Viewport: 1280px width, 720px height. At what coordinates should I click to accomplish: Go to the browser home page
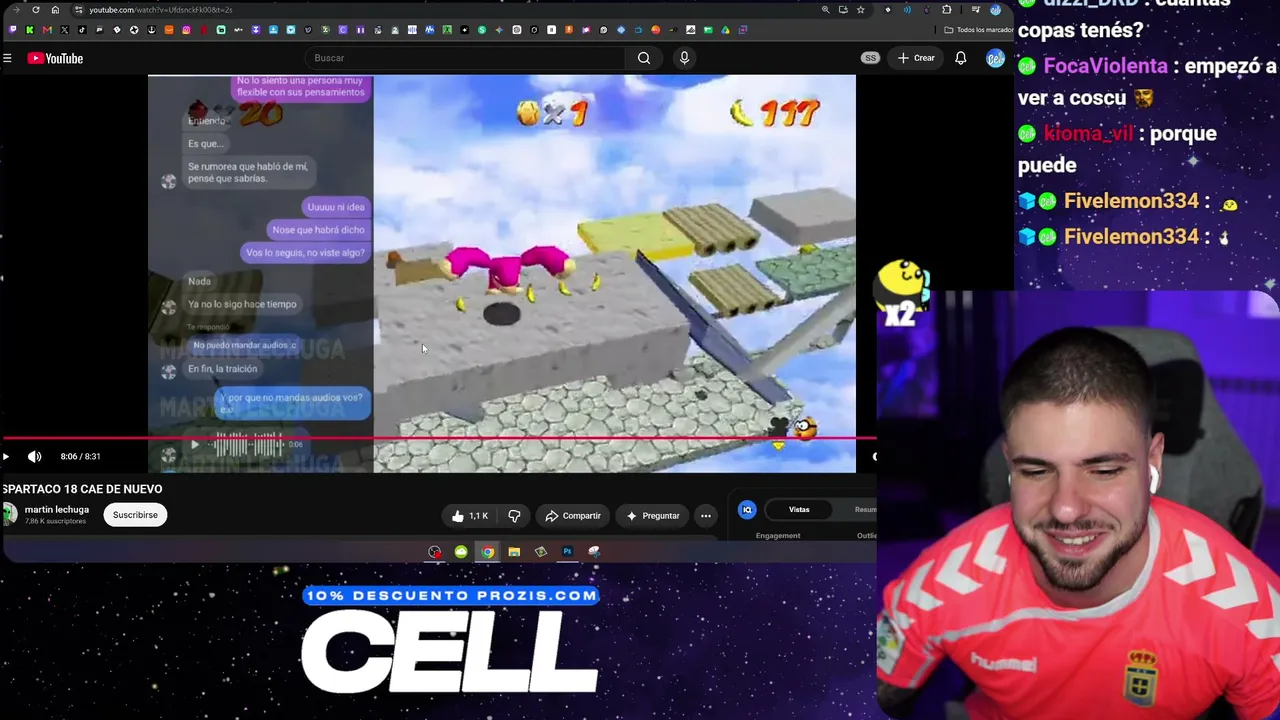[55, 10]
